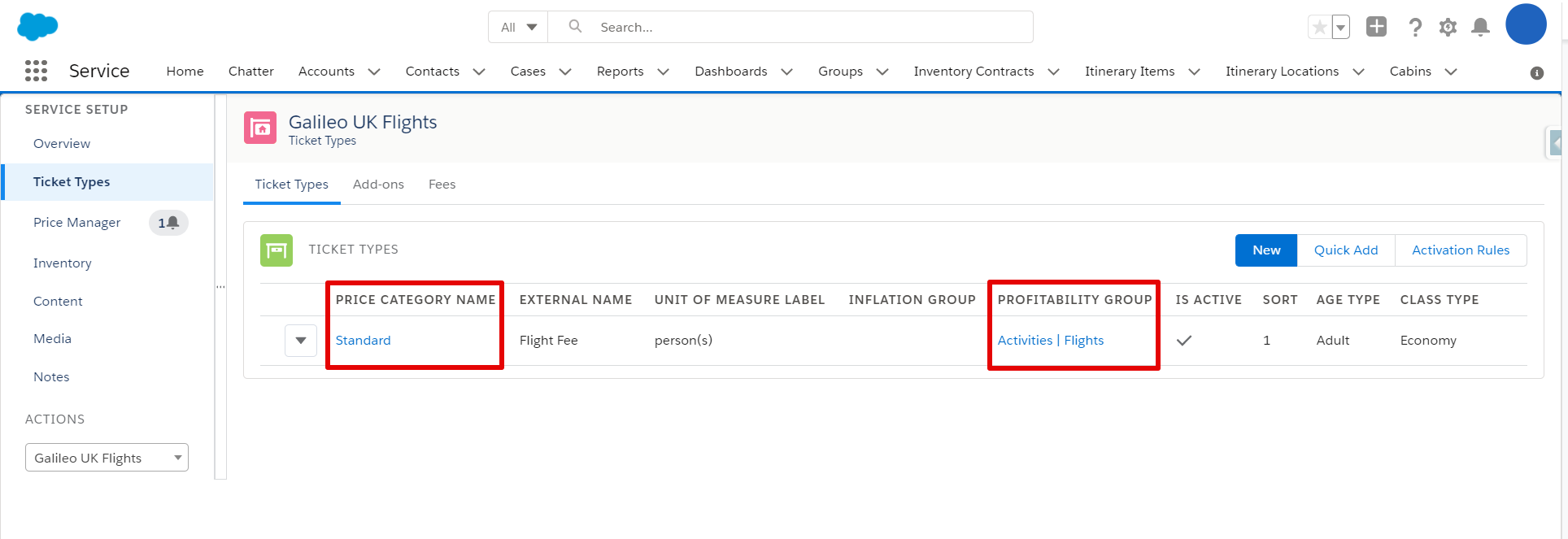Open the Setup gear icon
Image resolution: width=1568 pixels, height=539 pixels.
[x=1448, y=27]
